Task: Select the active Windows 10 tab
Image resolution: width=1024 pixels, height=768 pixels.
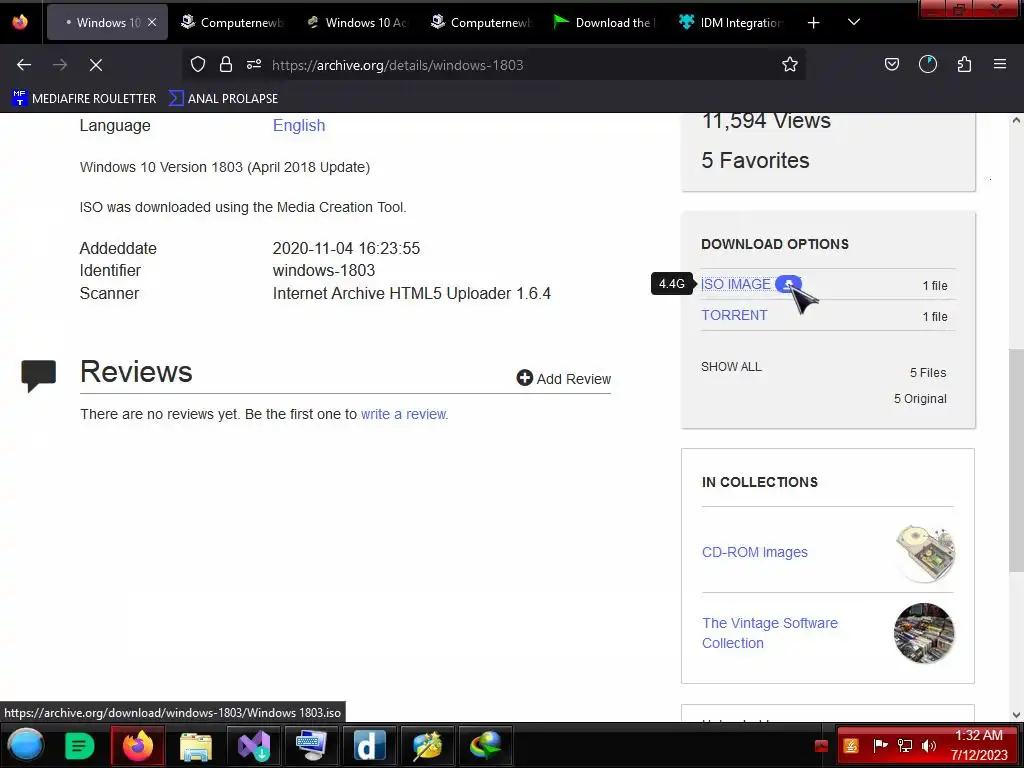Action: (107, 22)
